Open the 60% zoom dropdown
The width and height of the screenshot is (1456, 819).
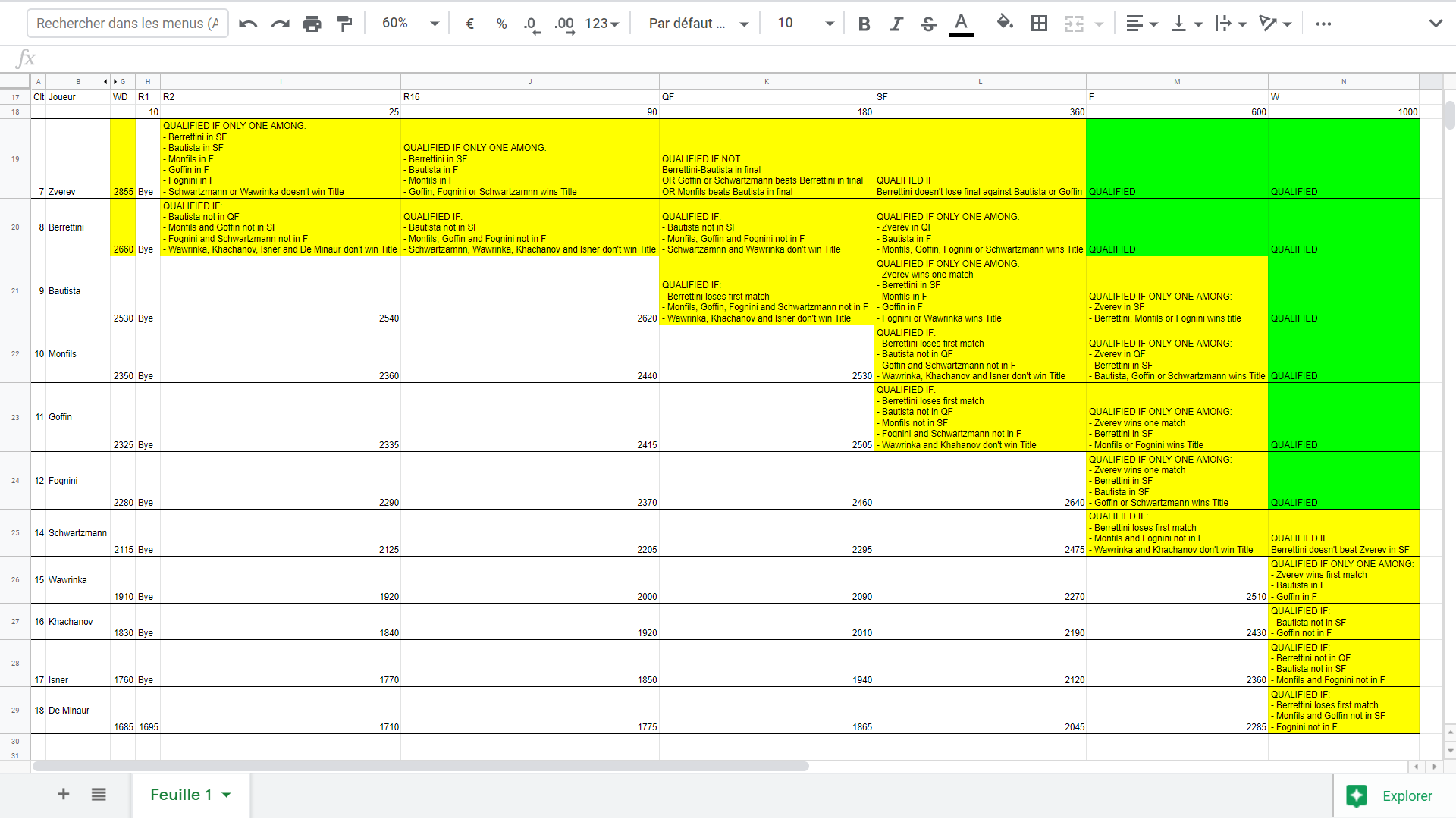[409, 24]
